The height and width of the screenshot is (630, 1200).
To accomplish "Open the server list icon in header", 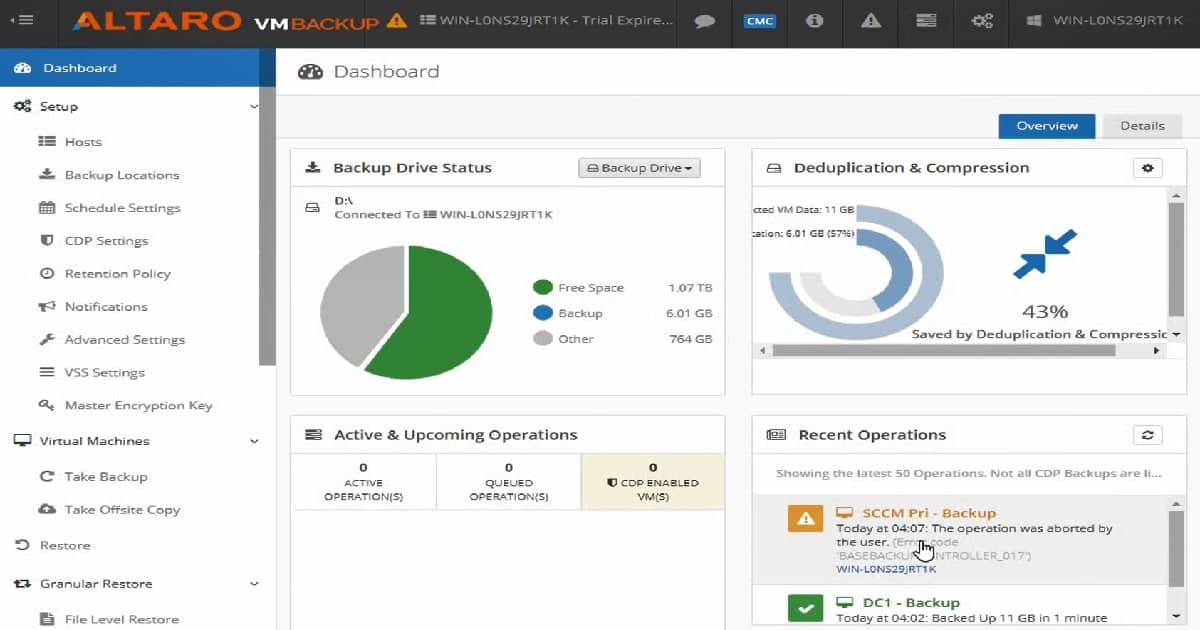I will click(927, 20).
